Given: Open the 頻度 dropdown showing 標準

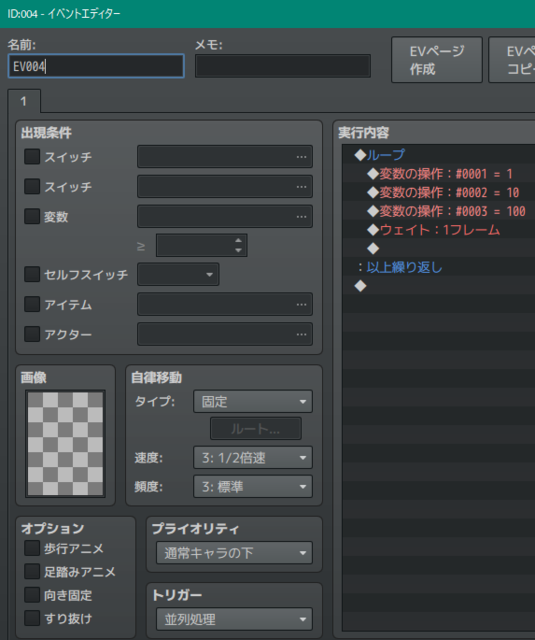Looking at the screenshot, I should pos(253,487).
